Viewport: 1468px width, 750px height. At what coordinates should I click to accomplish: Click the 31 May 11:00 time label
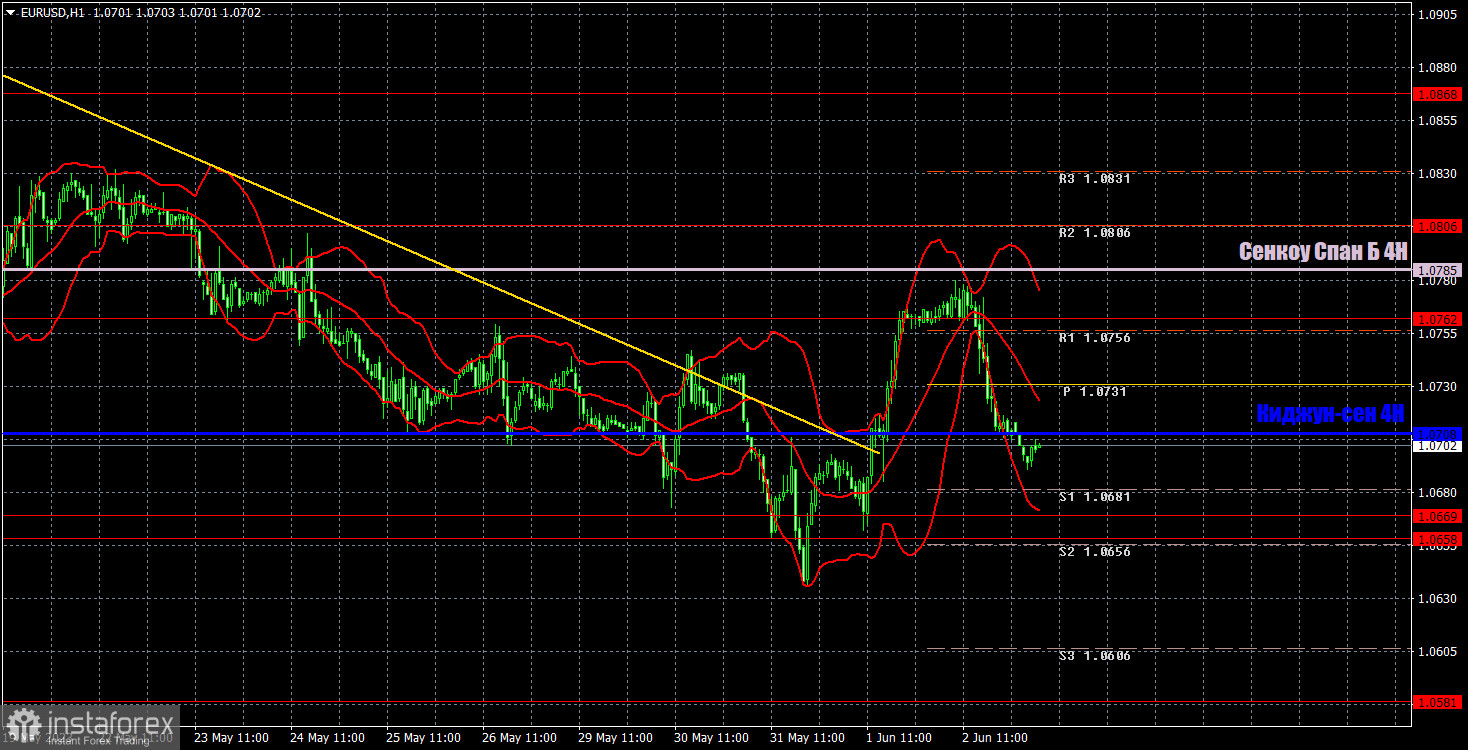tap(809, 738)
